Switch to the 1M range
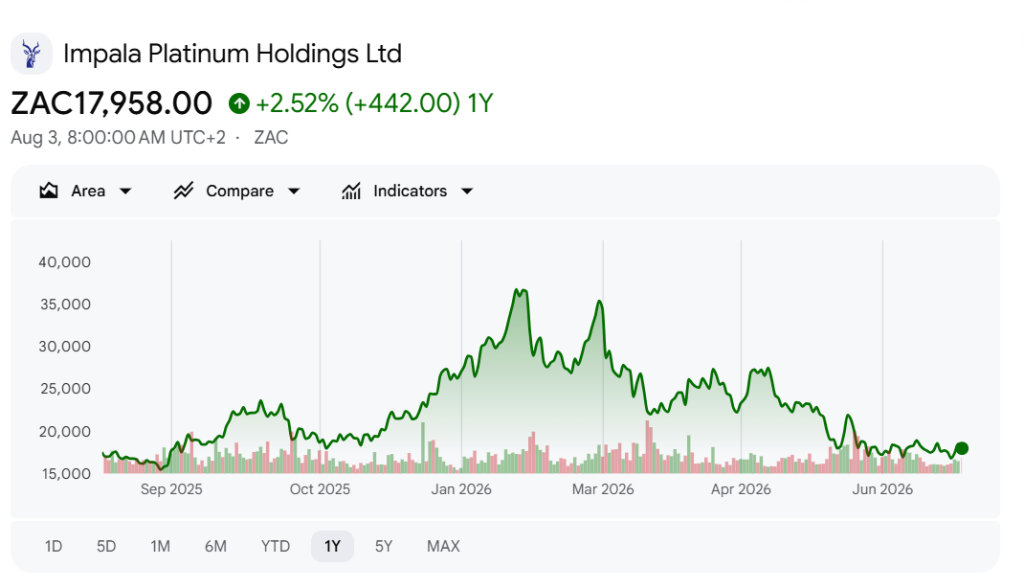 160,546
